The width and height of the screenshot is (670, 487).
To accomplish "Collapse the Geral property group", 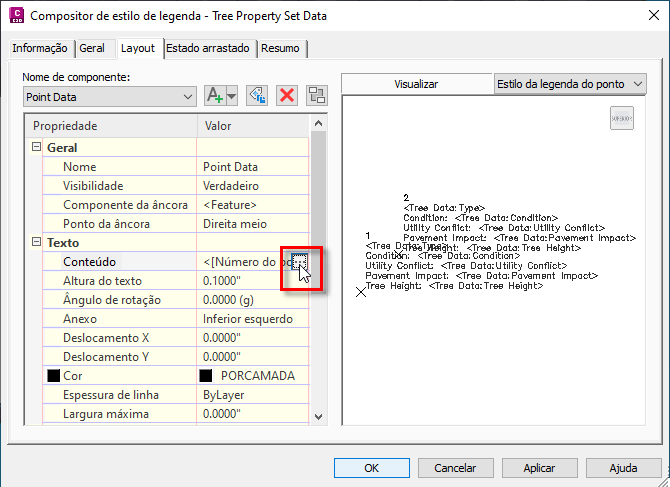I will [37, 147].
